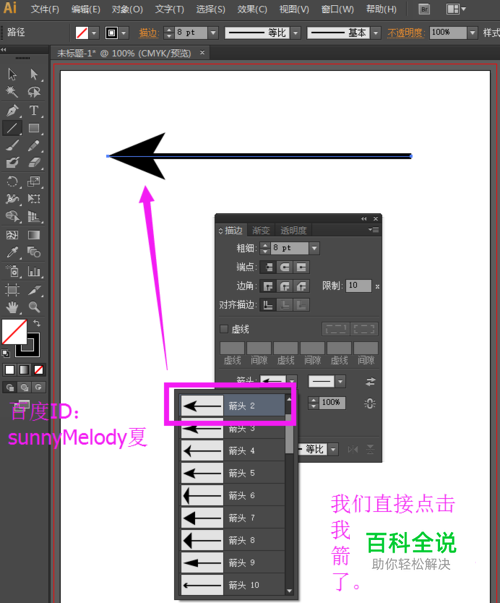Choose arrowhead 箭头 5 from list

(x=233, y=473)
